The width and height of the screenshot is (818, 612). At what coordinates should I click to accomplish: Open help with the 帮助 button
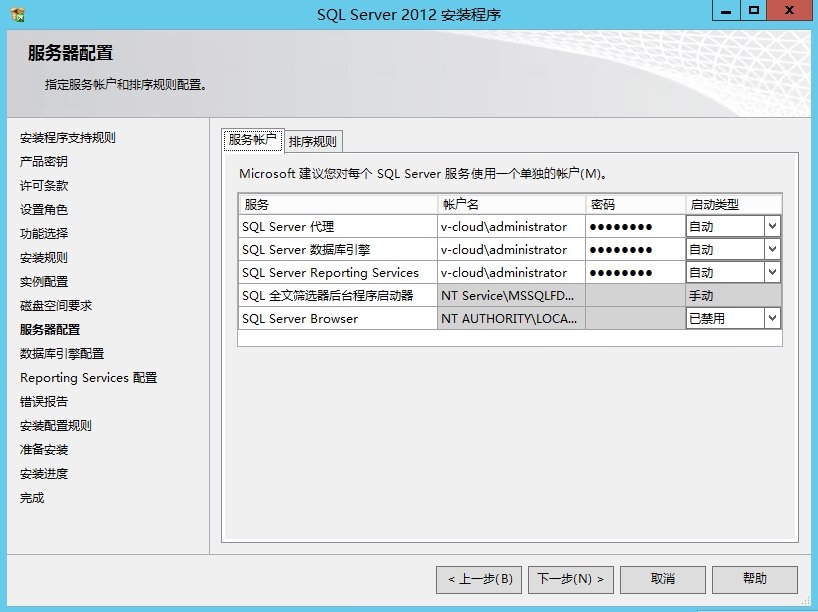coord(755,580)
